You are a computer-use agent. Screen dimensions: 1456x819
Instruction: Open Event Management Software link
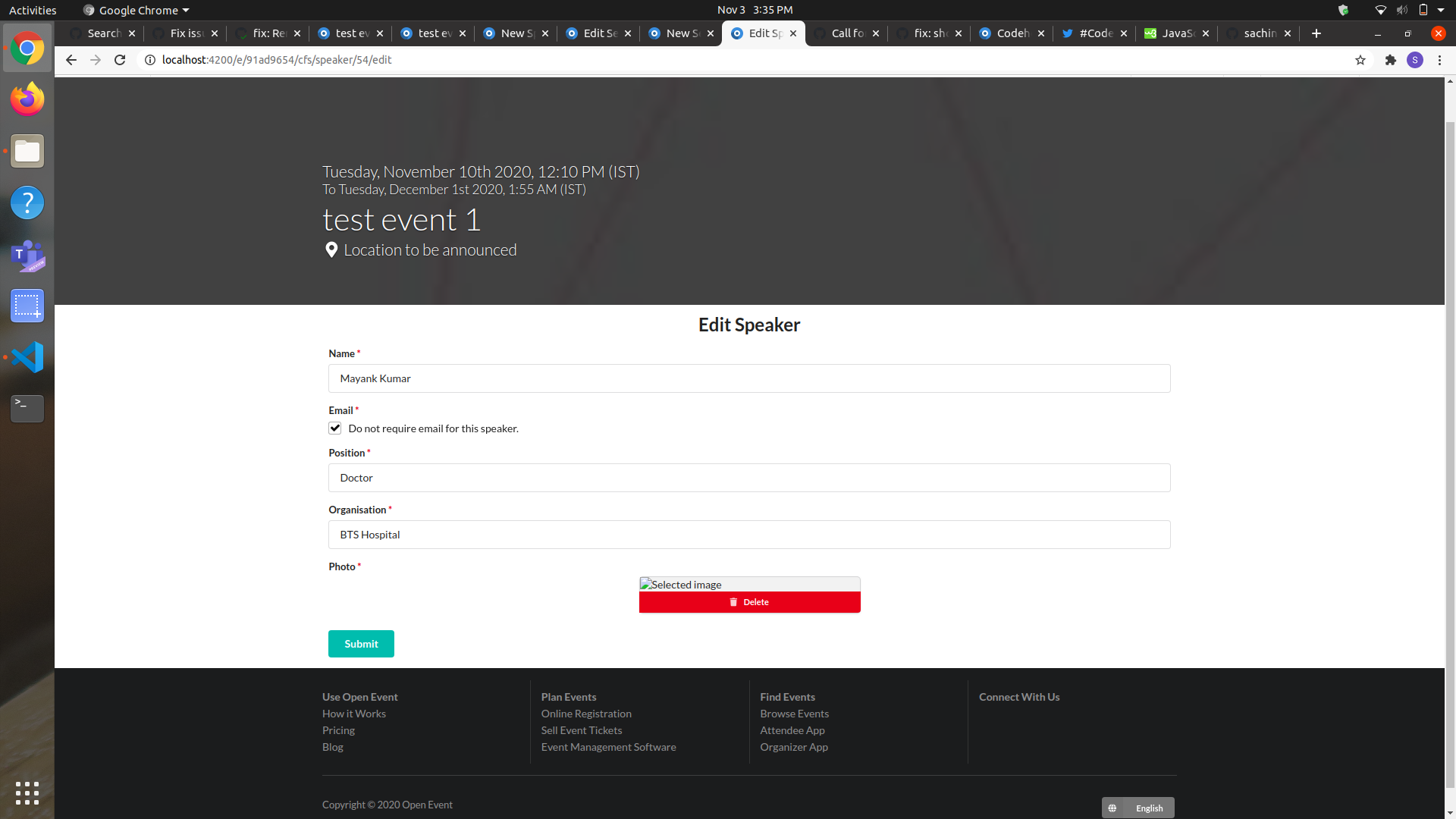pos(609,747)
